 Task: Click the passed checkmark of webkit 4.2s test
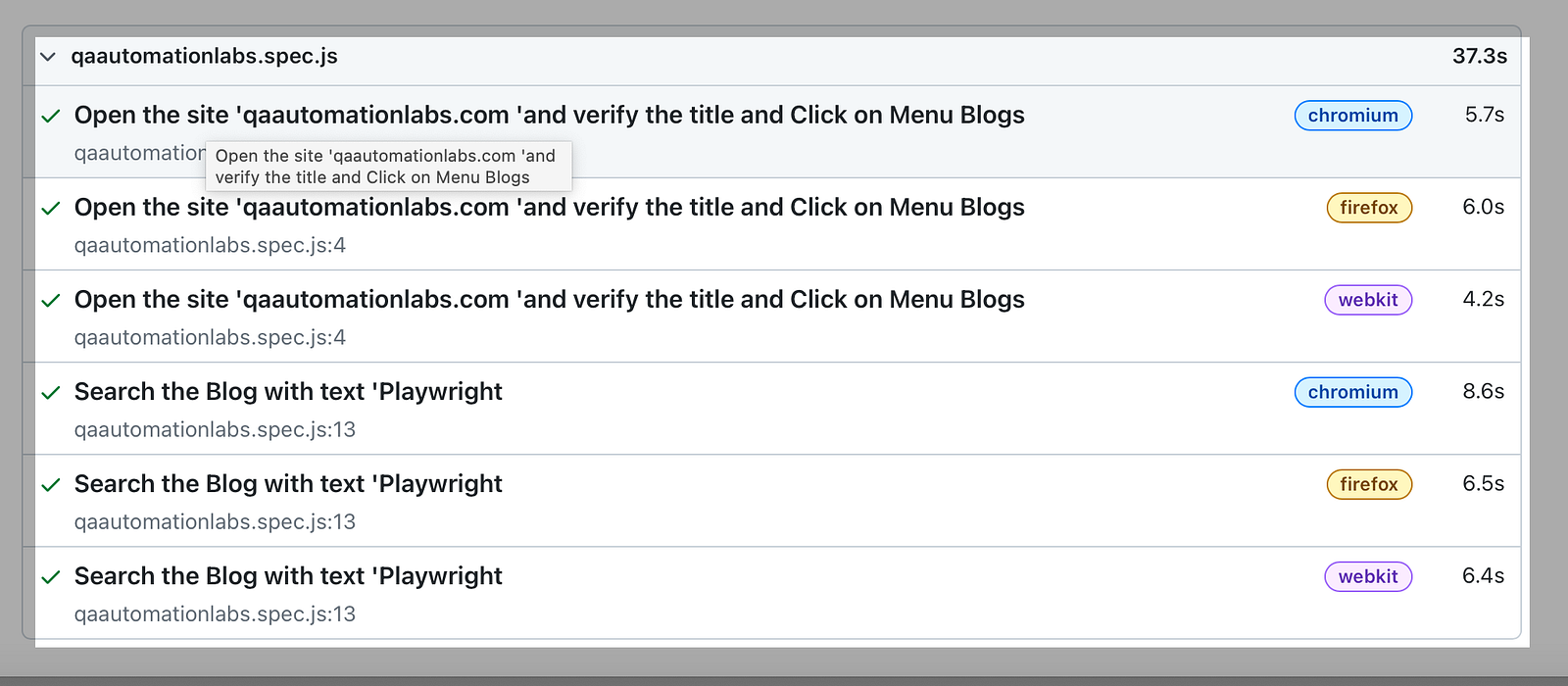pyautogui.click(x=51, y=301)
